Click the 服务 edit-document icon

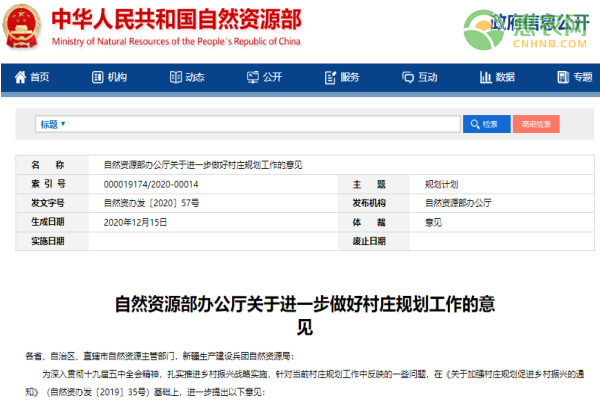coord(330,77)
